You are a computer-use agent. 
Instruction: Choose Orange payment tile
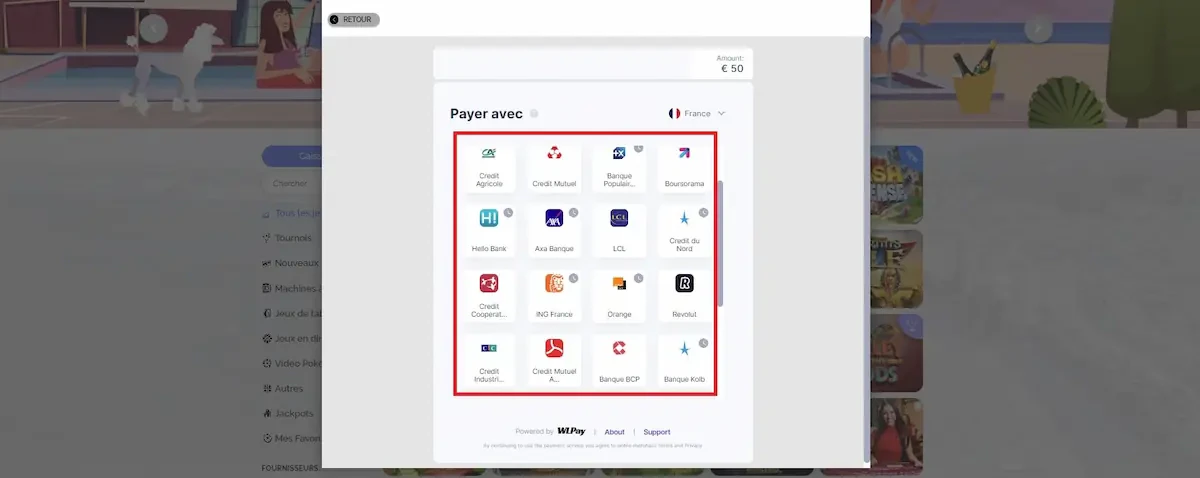(x=619, y=295)
